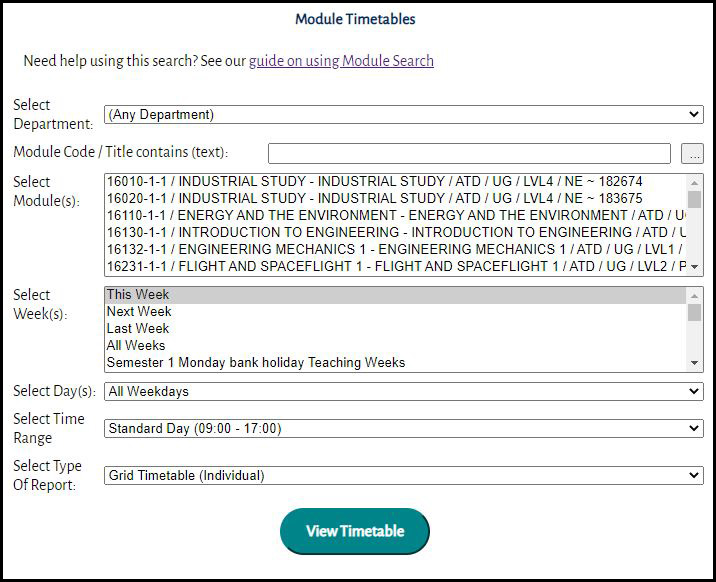The image size is (716, 582).
Task: Click scroll-down arrow of week list
Action: [x=695, y=363]
